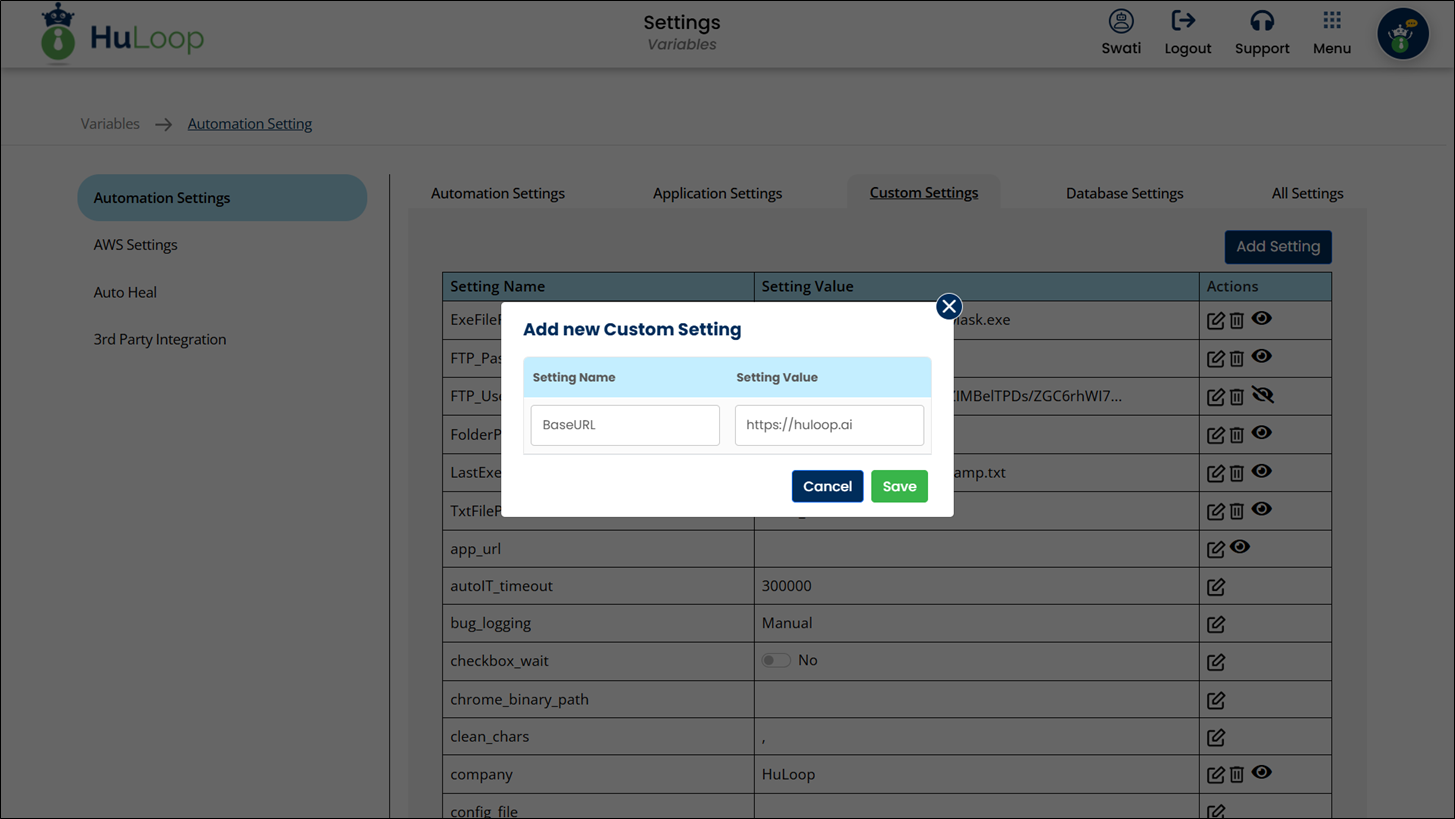Click the Automation Setting breadcrumb link
The image size is (1455, 819).
click(x=250, y=124)
